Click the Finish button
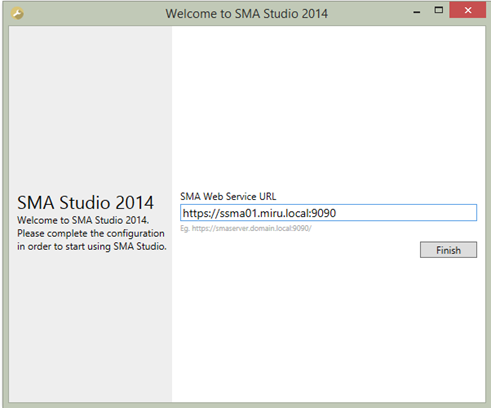Screen dimensions: 491x408 click(448, 250)
